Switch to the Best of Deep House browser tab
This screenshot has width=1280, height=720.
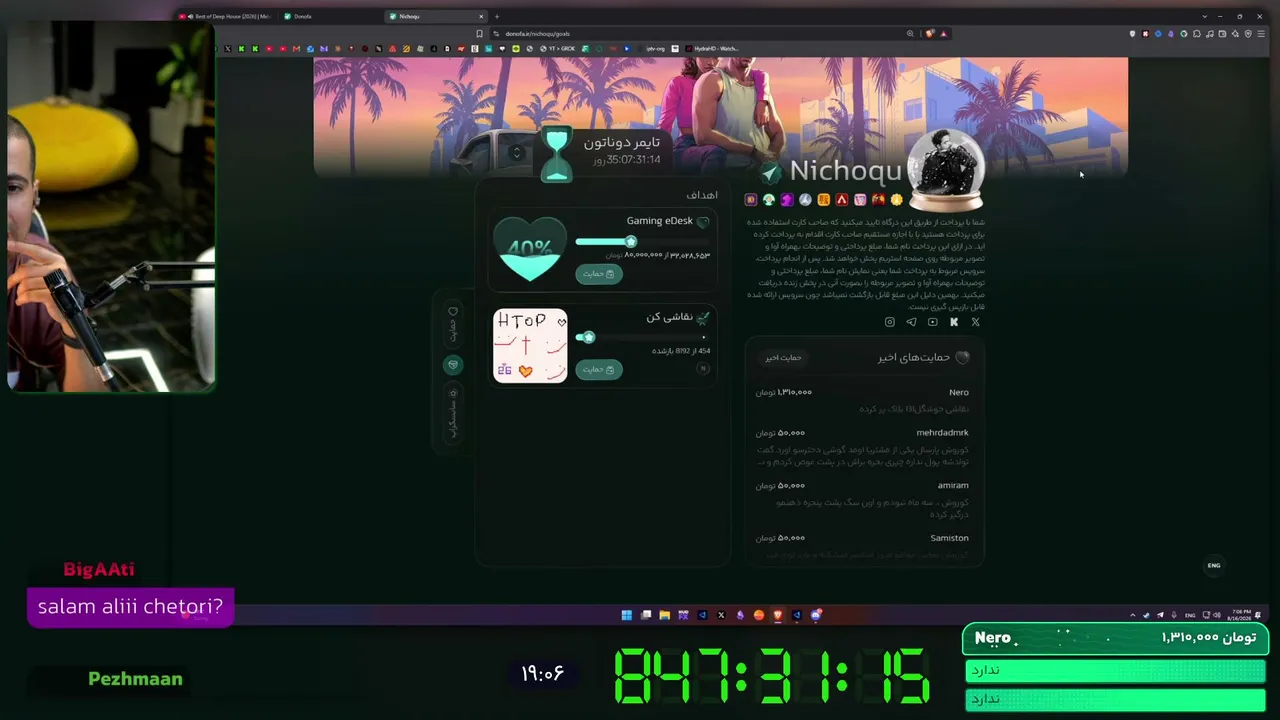click(225, 16)
